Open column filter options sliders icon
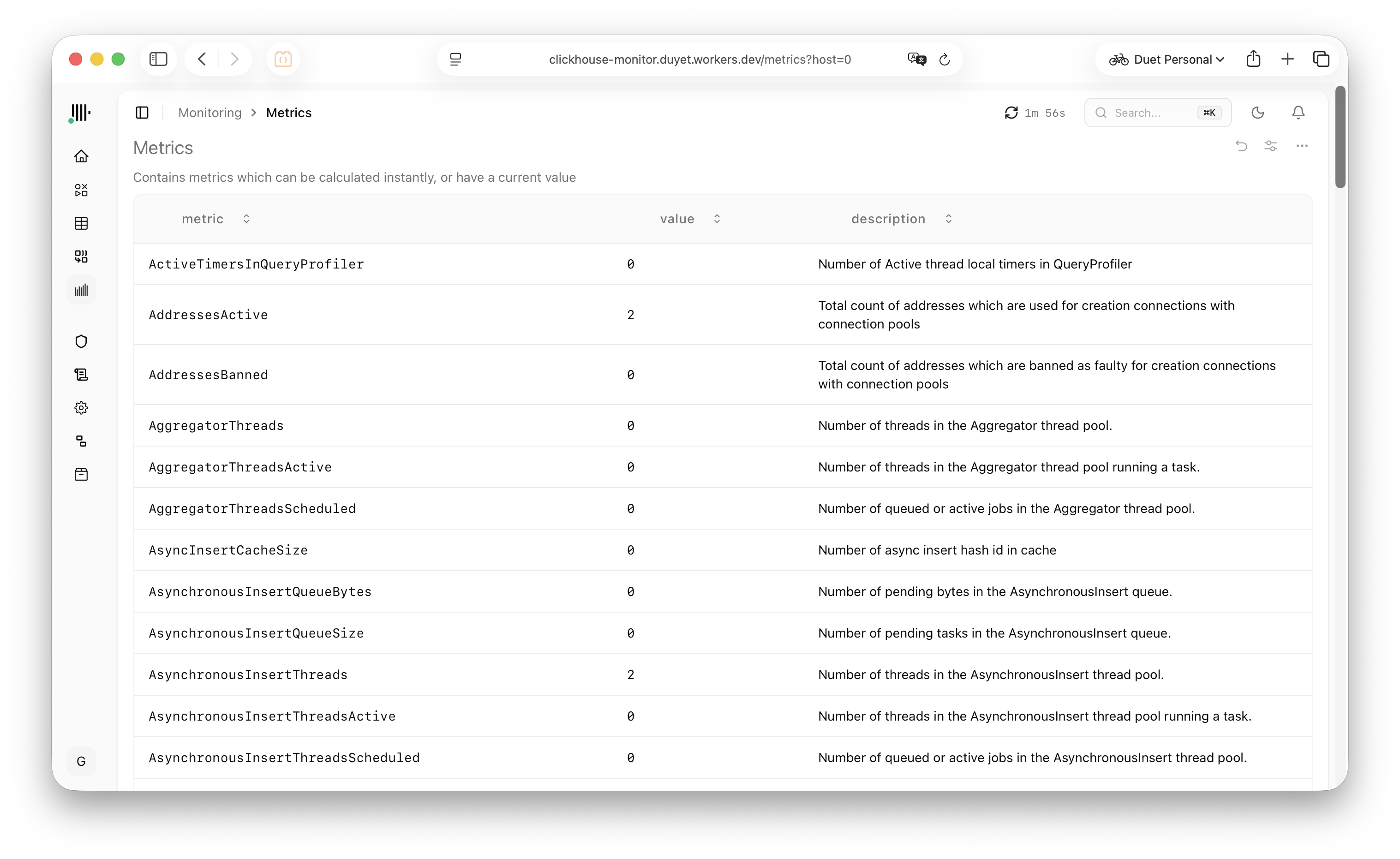This screenshot has height=859, width=1400. (1271, 146)
